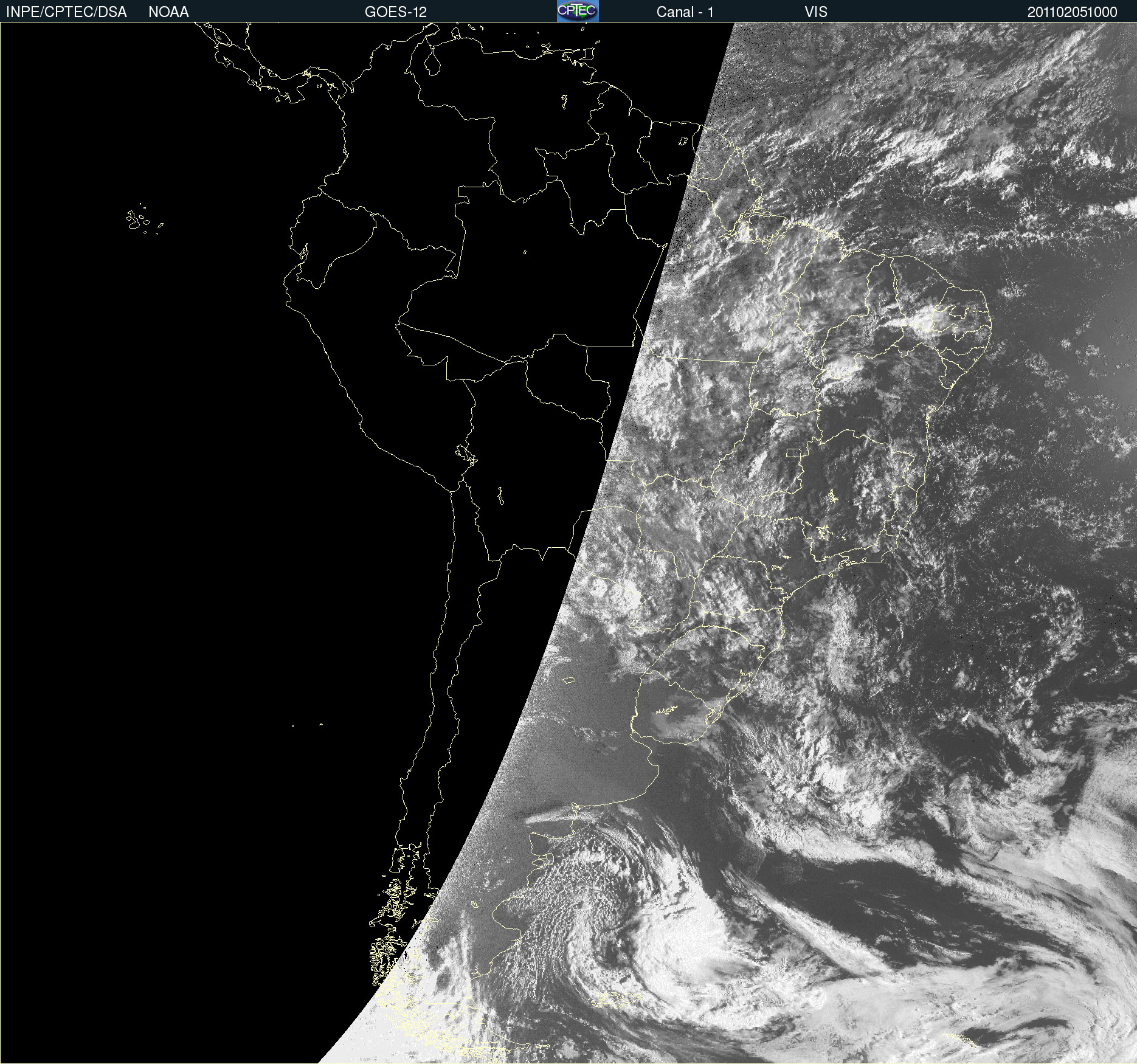Click the INPE/CPTEC/DSA header text
Screen dimensions: 1137x1064
point(66,12)
